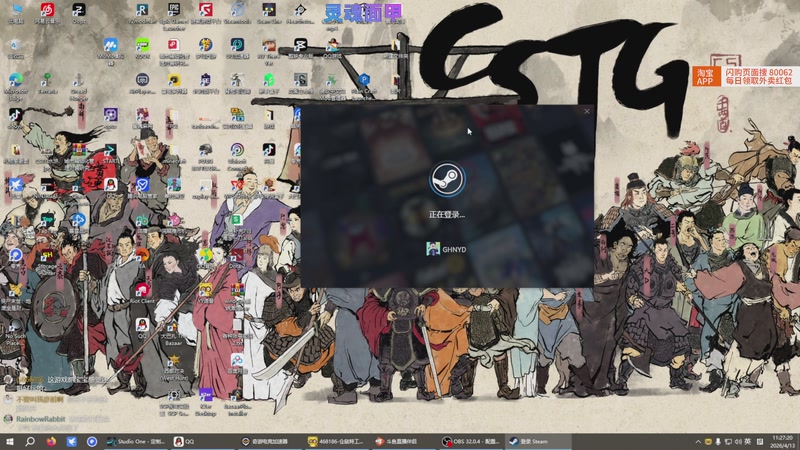The height and width of the screenshot is (450, 800).
Task: Click the 淘宝 APP orange ad badge
Action: pos(705,77)
